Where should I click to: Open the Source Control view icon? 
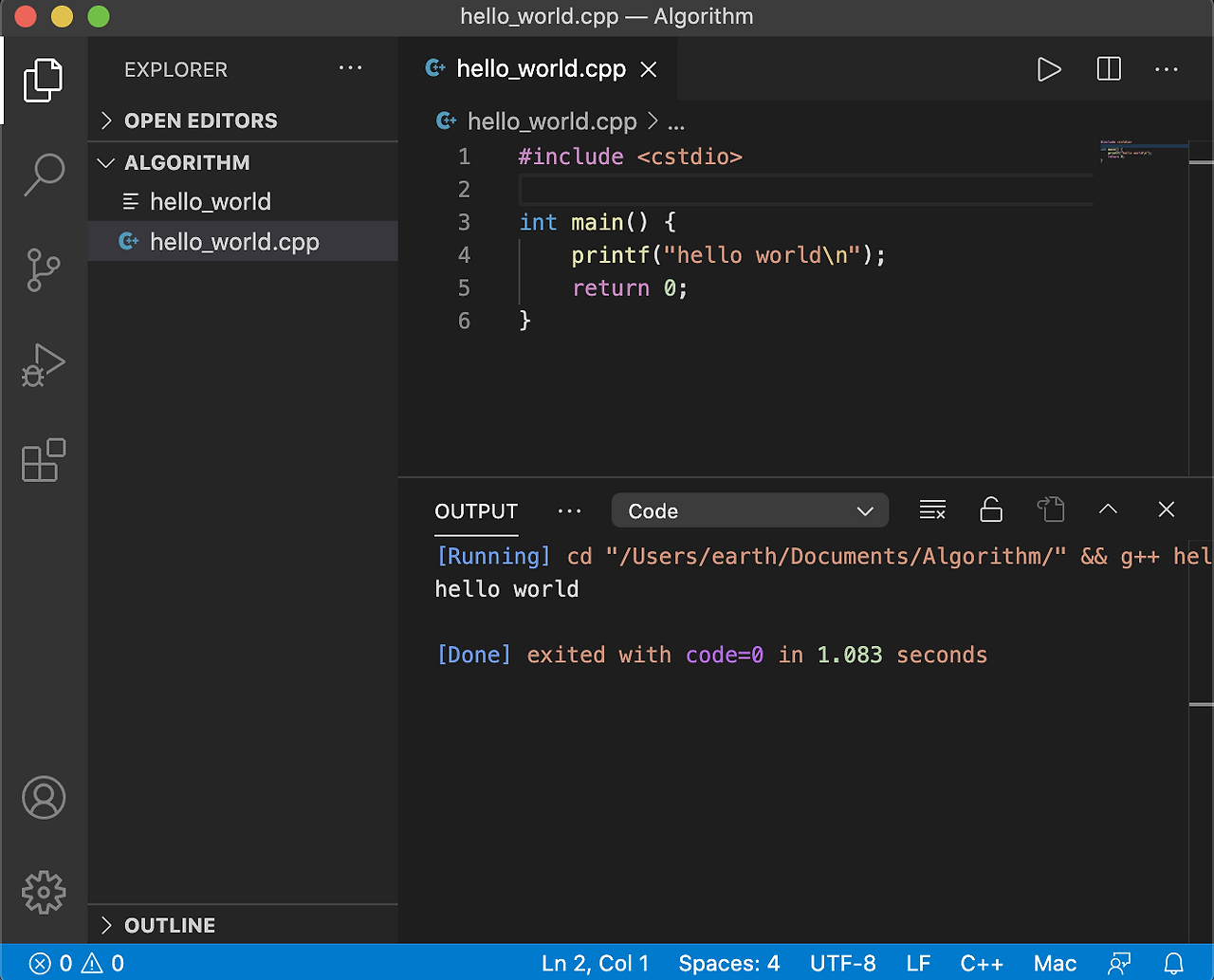click(44, 269)
